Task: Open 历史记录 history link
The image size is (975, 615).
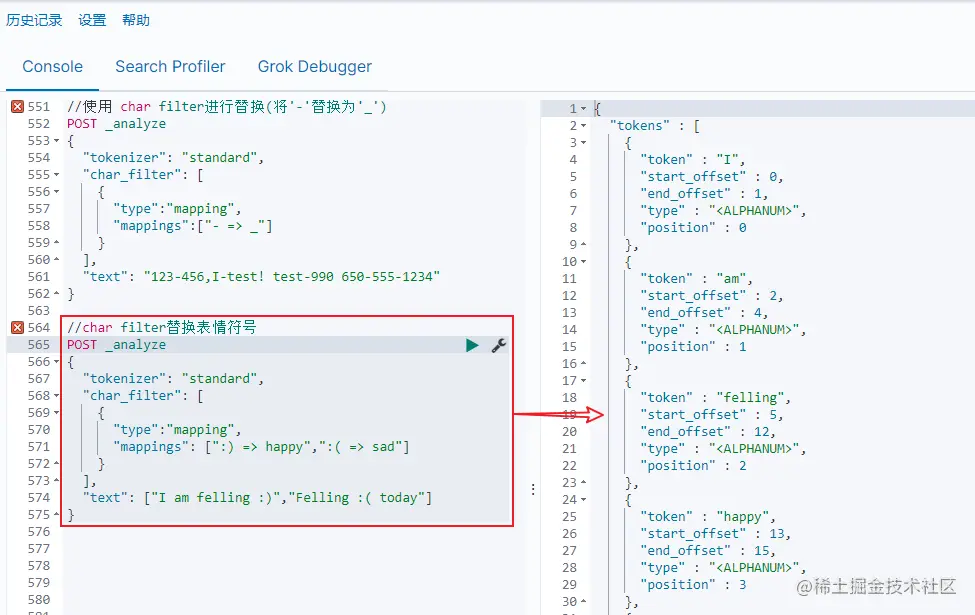Action: click(x=34, y=20)
